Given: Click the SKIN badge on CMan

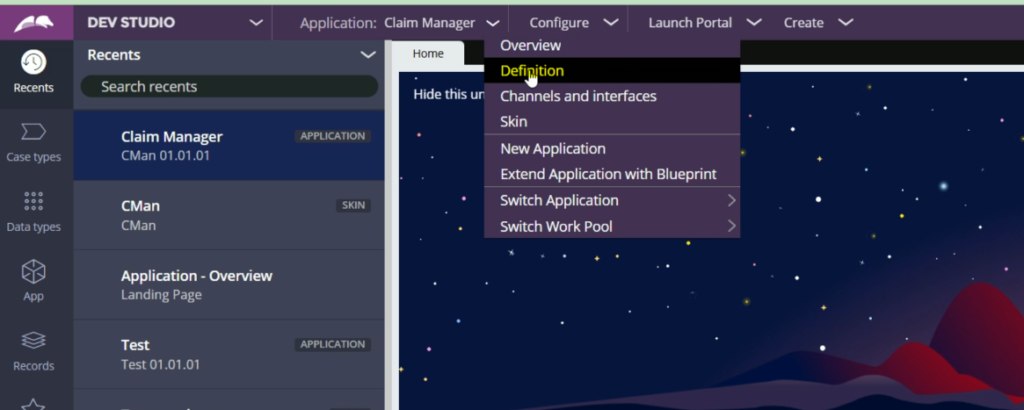Looking at the screenshot, I should pyautogui.click(x=353, y=206).
